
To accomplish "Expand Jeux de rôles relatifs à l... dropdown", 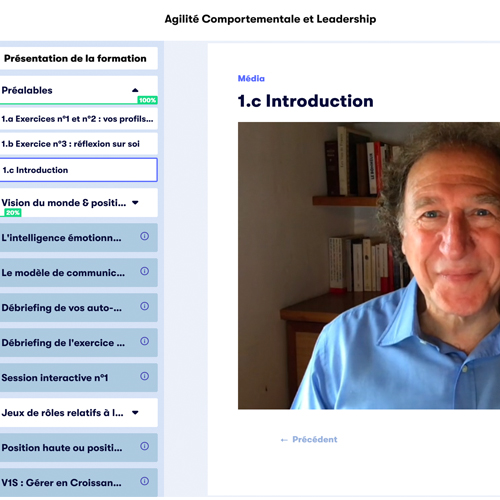I will coord(135,412).
